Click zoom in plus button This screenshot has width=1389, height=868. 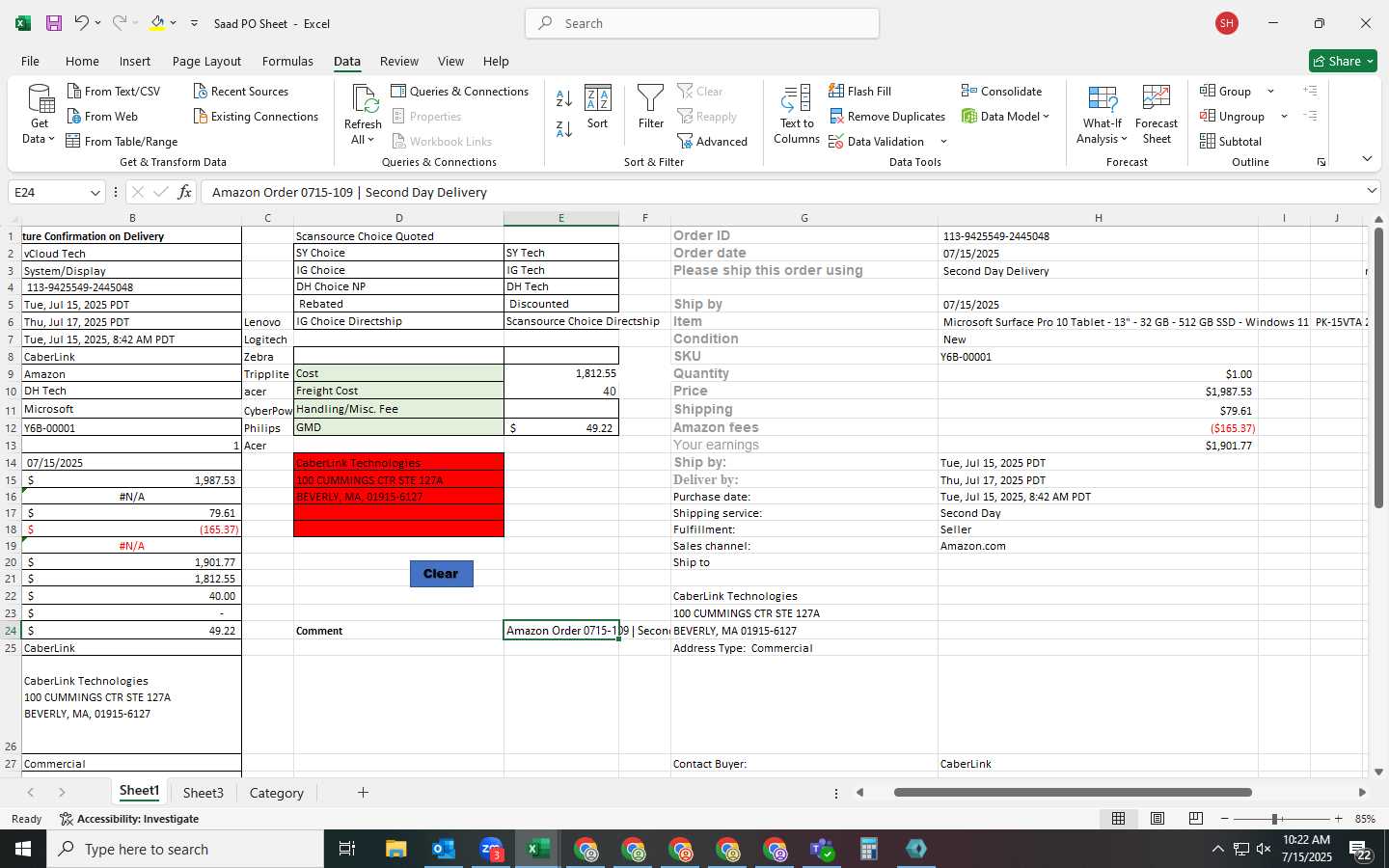pyautogui.click(x=1338, y=819)
